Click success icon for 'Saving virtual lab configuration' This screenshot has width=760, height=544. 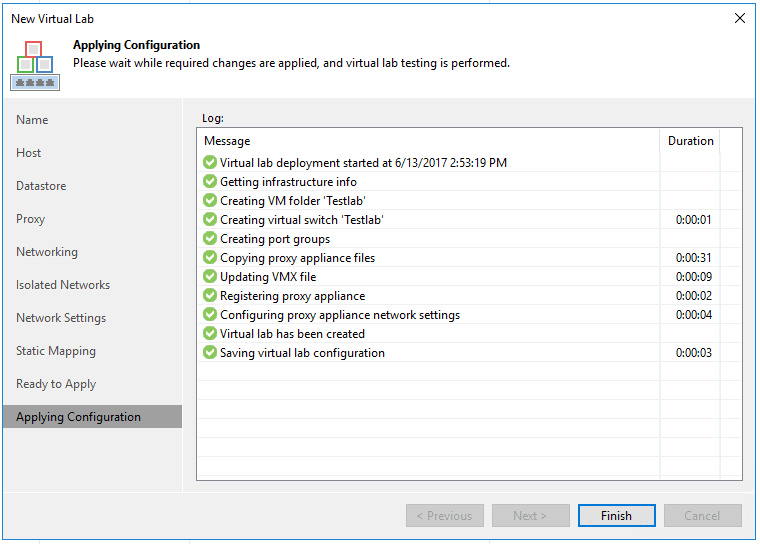point(210,353)
